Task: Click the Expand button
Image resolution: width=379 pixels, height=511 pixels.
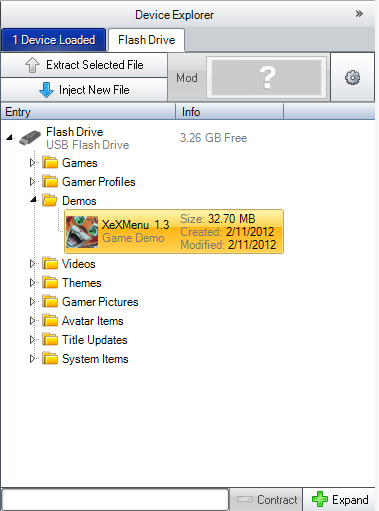Action: [x=340, y=499]
